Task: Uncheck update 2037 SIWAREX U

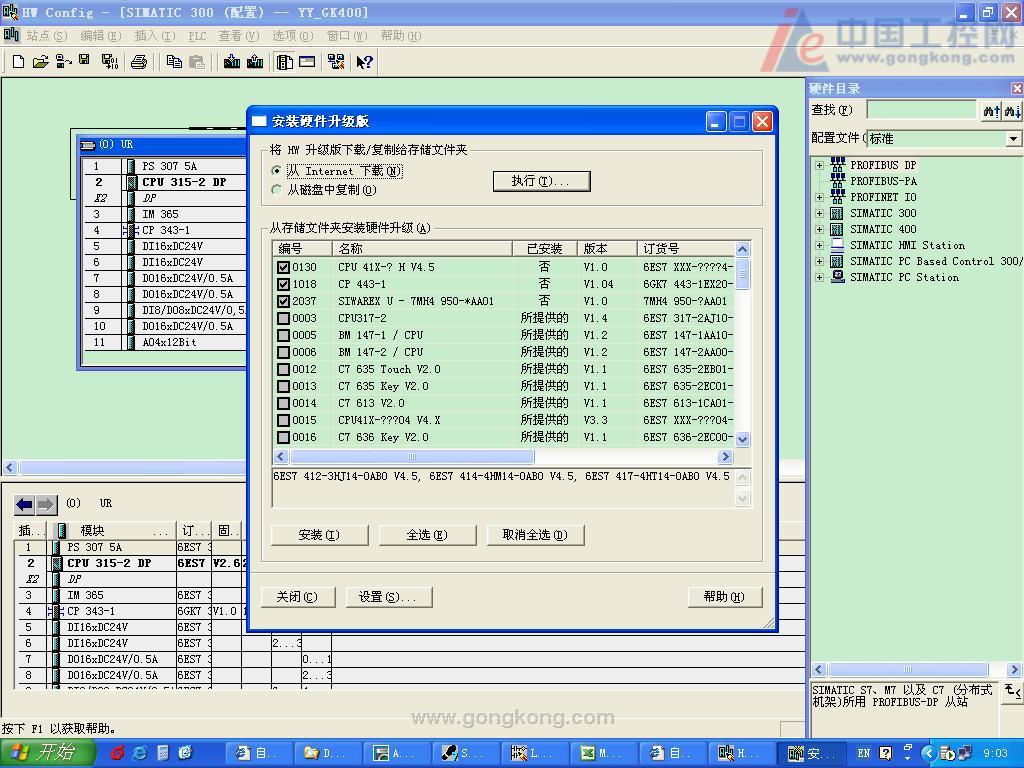Action: pos(283,301)
